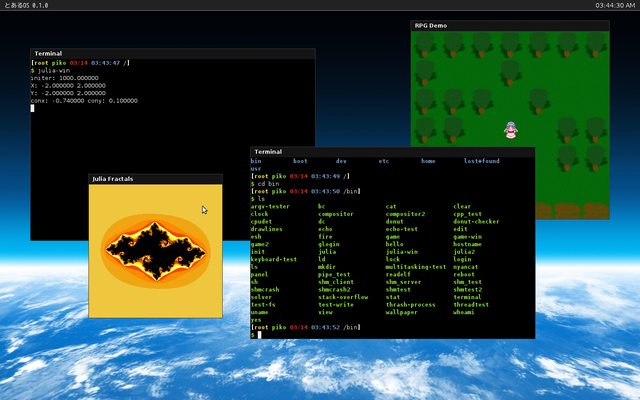This screenshot has height=400, width=640.
Task: Click 'shm_client' in the /bin listing
Action: pyautogui.click(x=336, y=282)
